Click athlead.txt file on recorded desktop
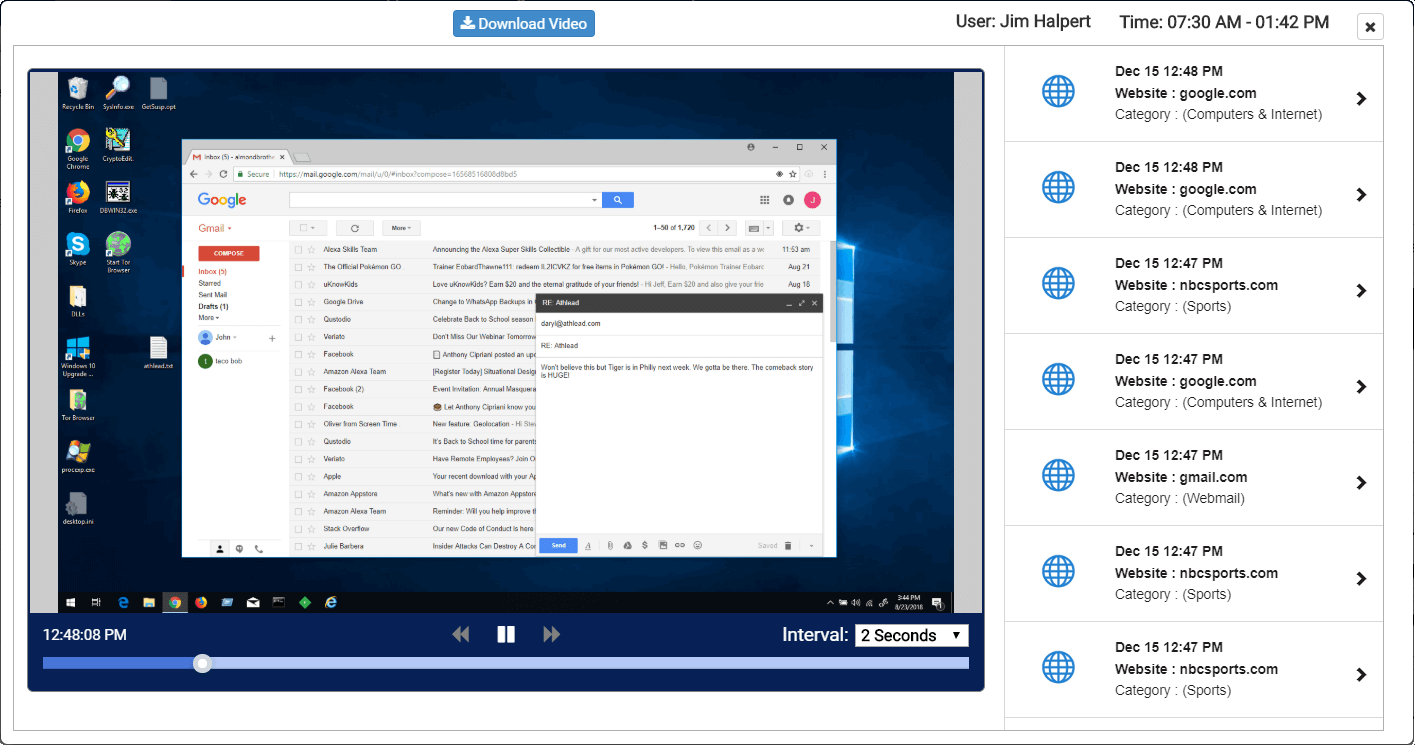The height and width of the screenshot is (746, 1415). point(158,352)
